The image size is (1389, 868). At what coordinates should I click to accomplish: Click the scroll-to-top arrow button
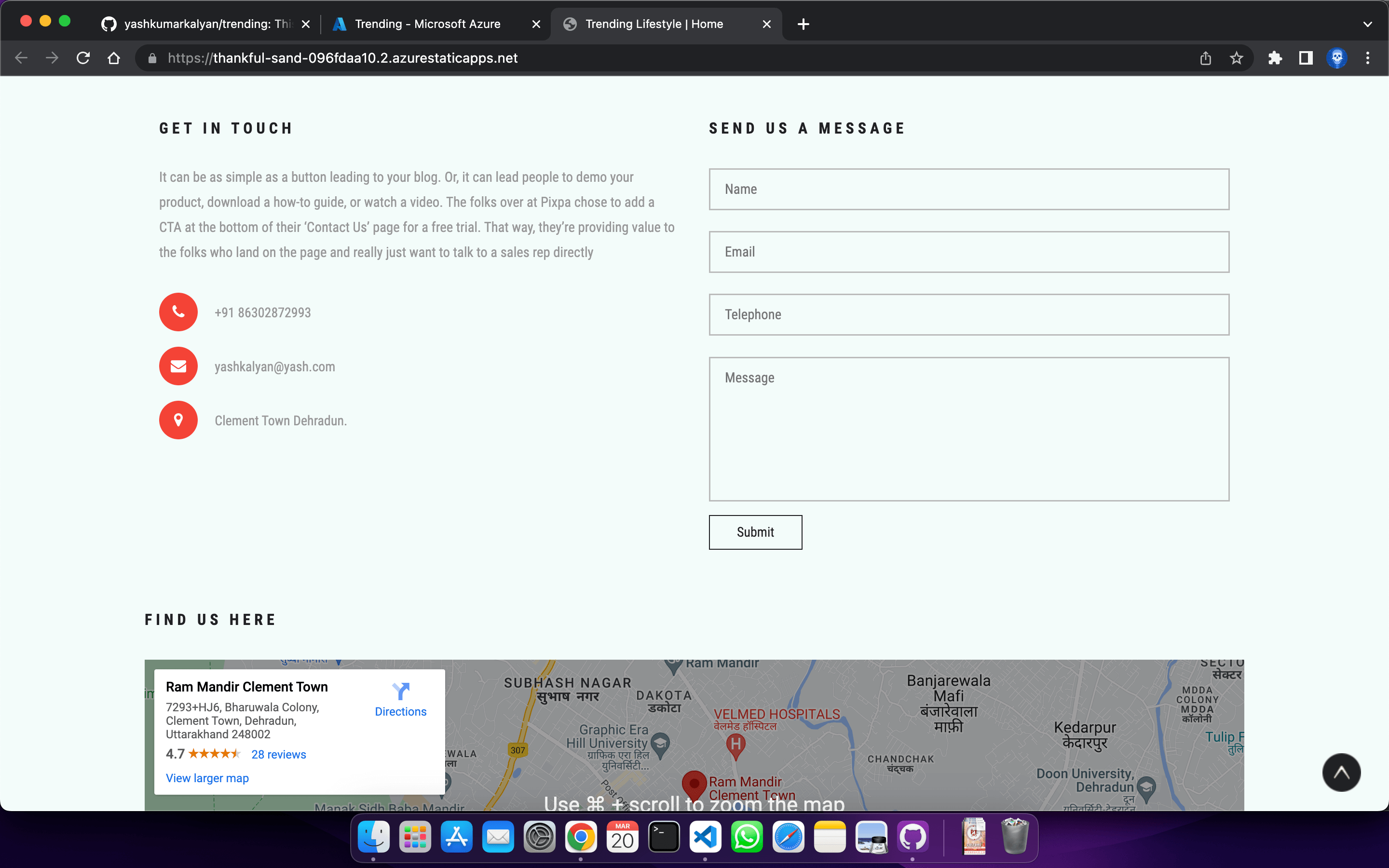click(x=1341, y=772)
